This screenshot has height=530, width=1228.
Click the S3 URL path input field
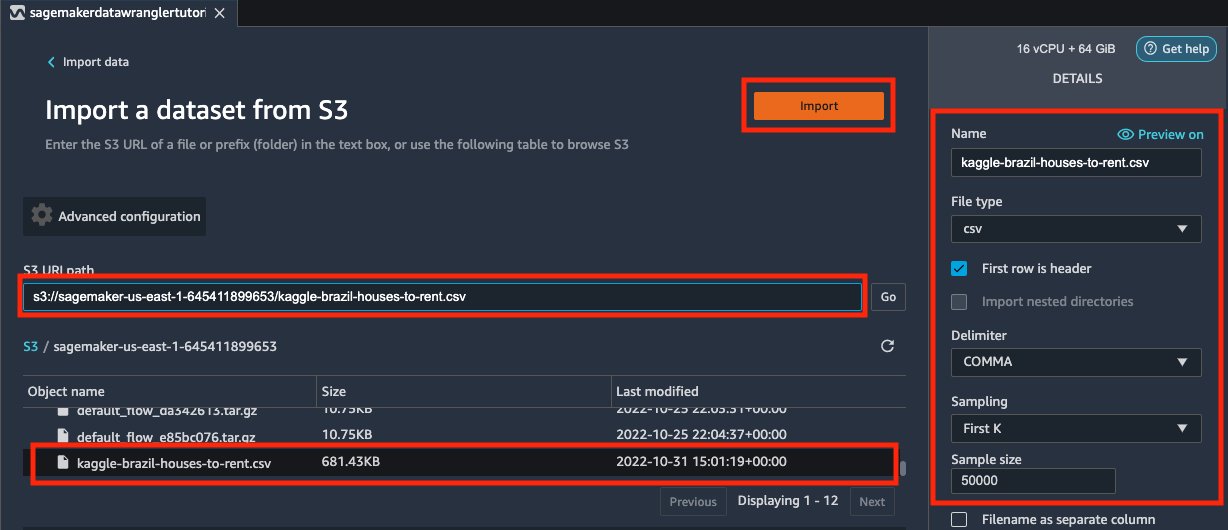click(x=440, y=297)
